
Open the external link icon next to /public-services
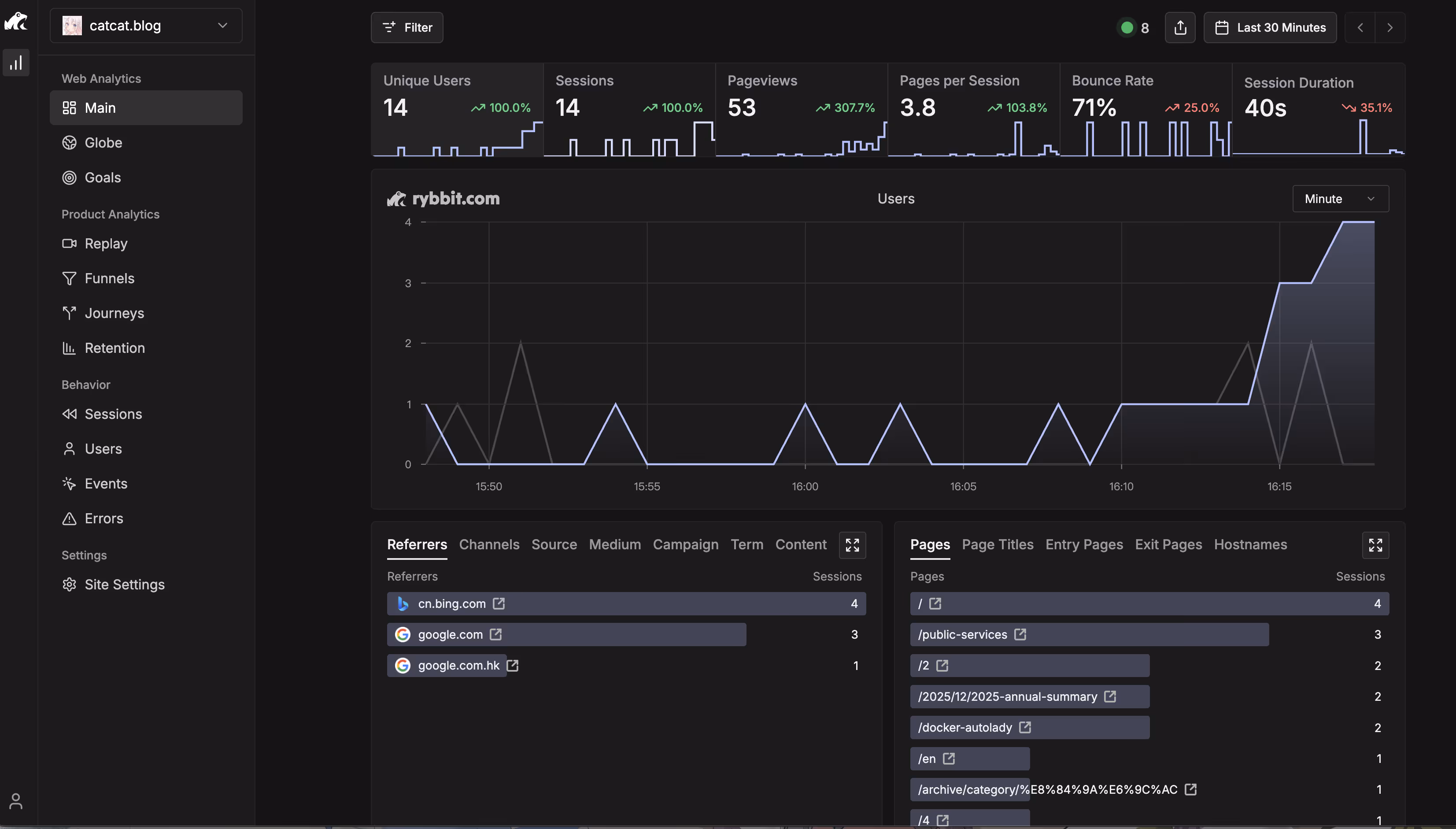tap(1020, 634)
